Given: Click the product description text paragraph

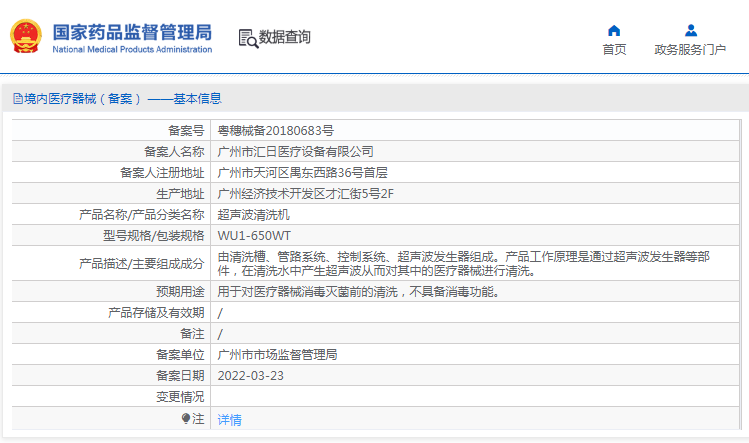Looking at the screenshot, I should (x=463, y=264).
